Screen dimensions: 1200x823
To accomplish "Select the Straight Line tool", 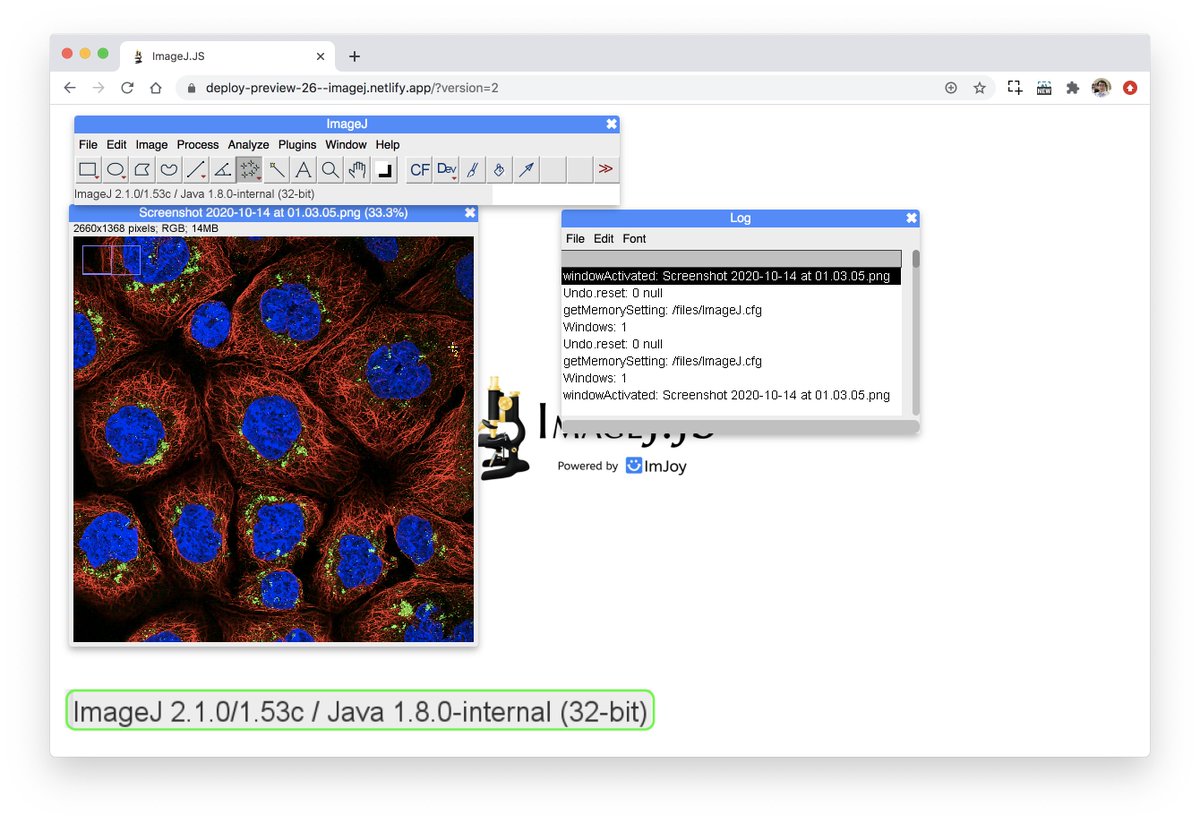I will coord(196,170).
